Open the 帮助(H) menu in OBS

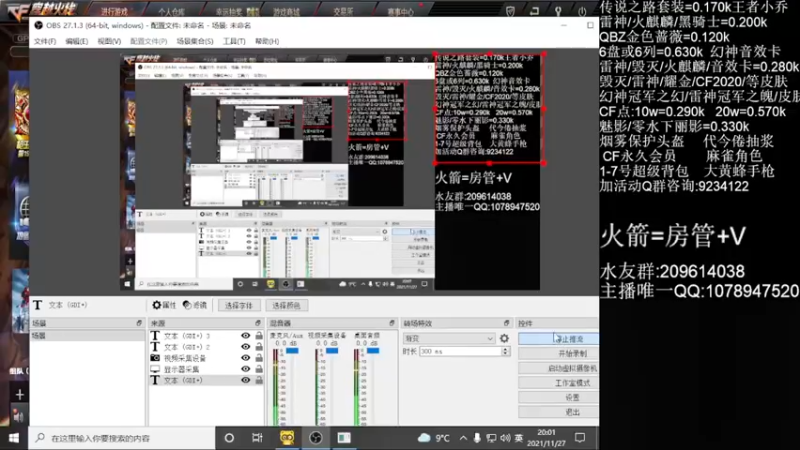pyautogui.click(x=267, y=41)
